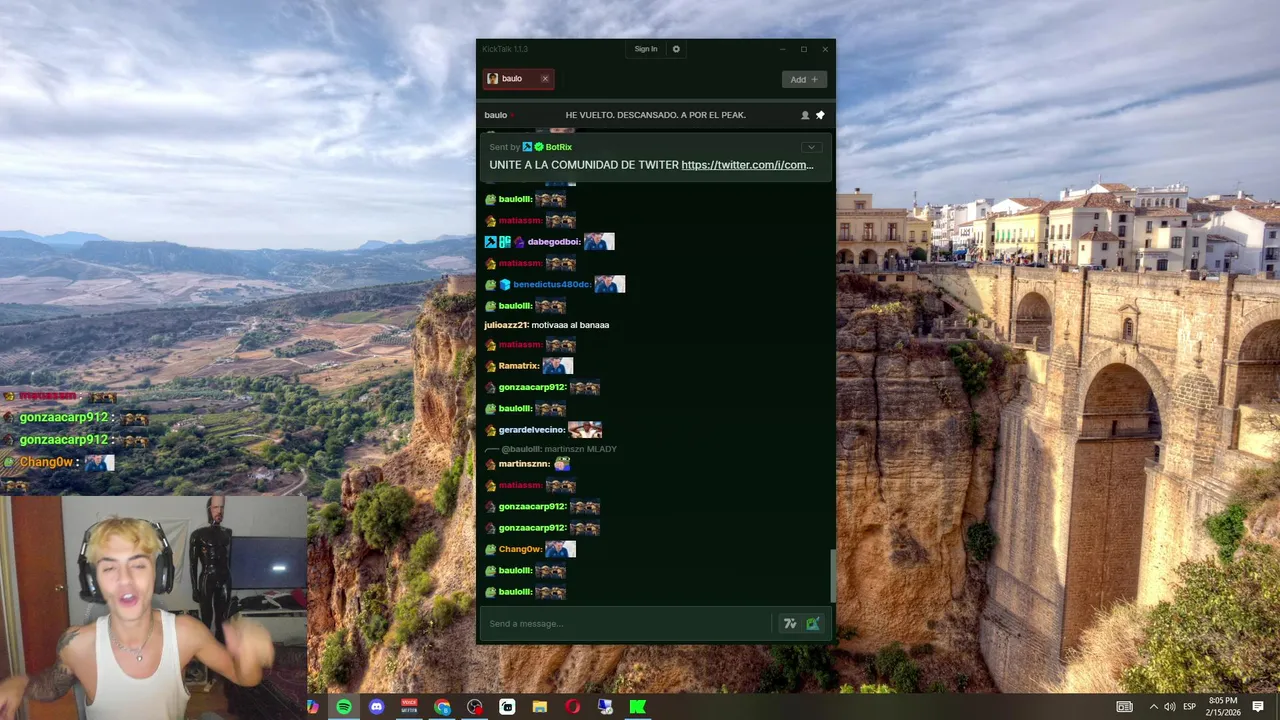
Task: Click the Sign In button
Action: pos(646,49)
